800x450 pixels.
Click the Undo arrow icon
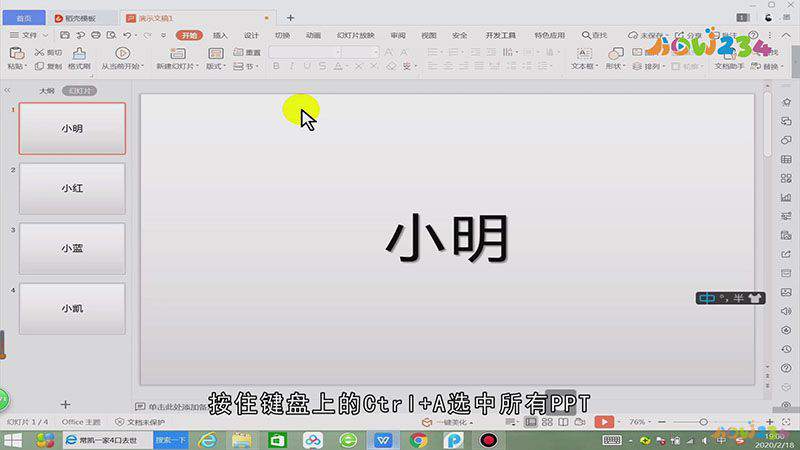[x=127, y=35]
